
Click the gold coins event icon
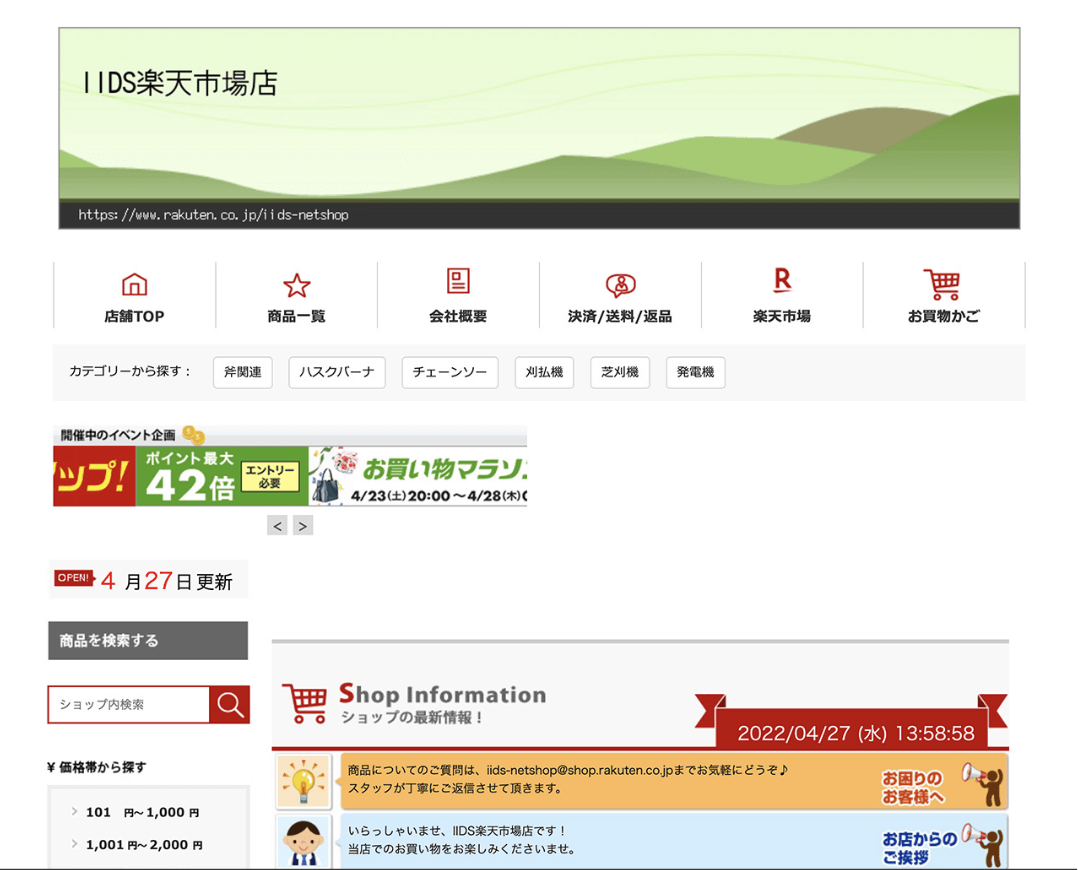click(x=194, y=435)
